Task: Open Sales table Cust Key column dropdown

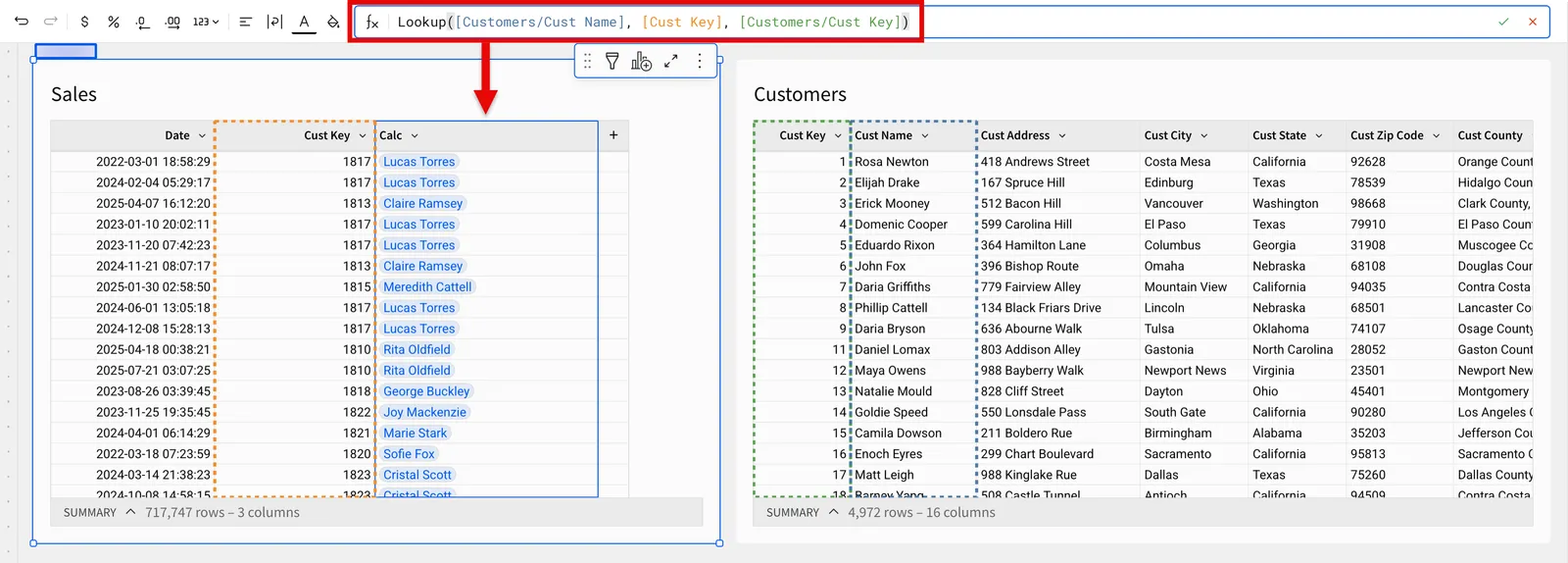Action: pyautogui.click(x=362, y=135)
